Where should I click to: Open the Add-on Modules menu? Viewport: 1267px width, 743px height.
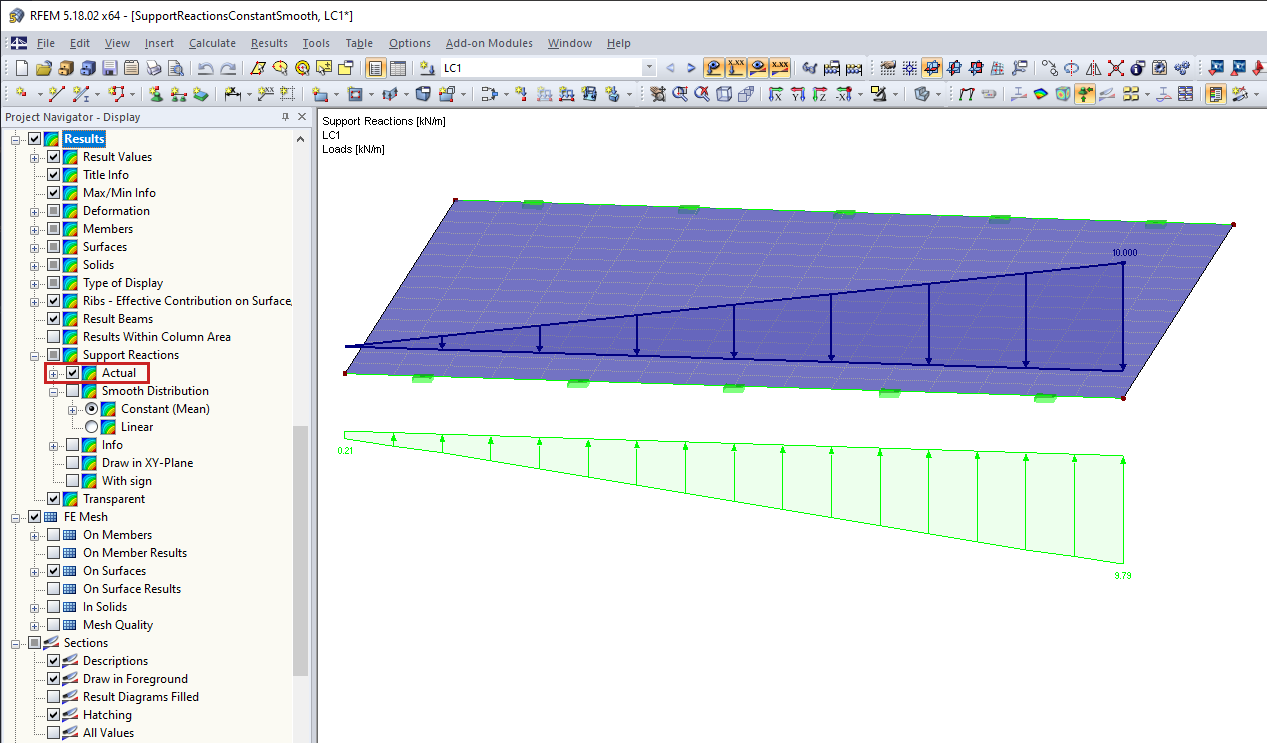pos(489,43)
